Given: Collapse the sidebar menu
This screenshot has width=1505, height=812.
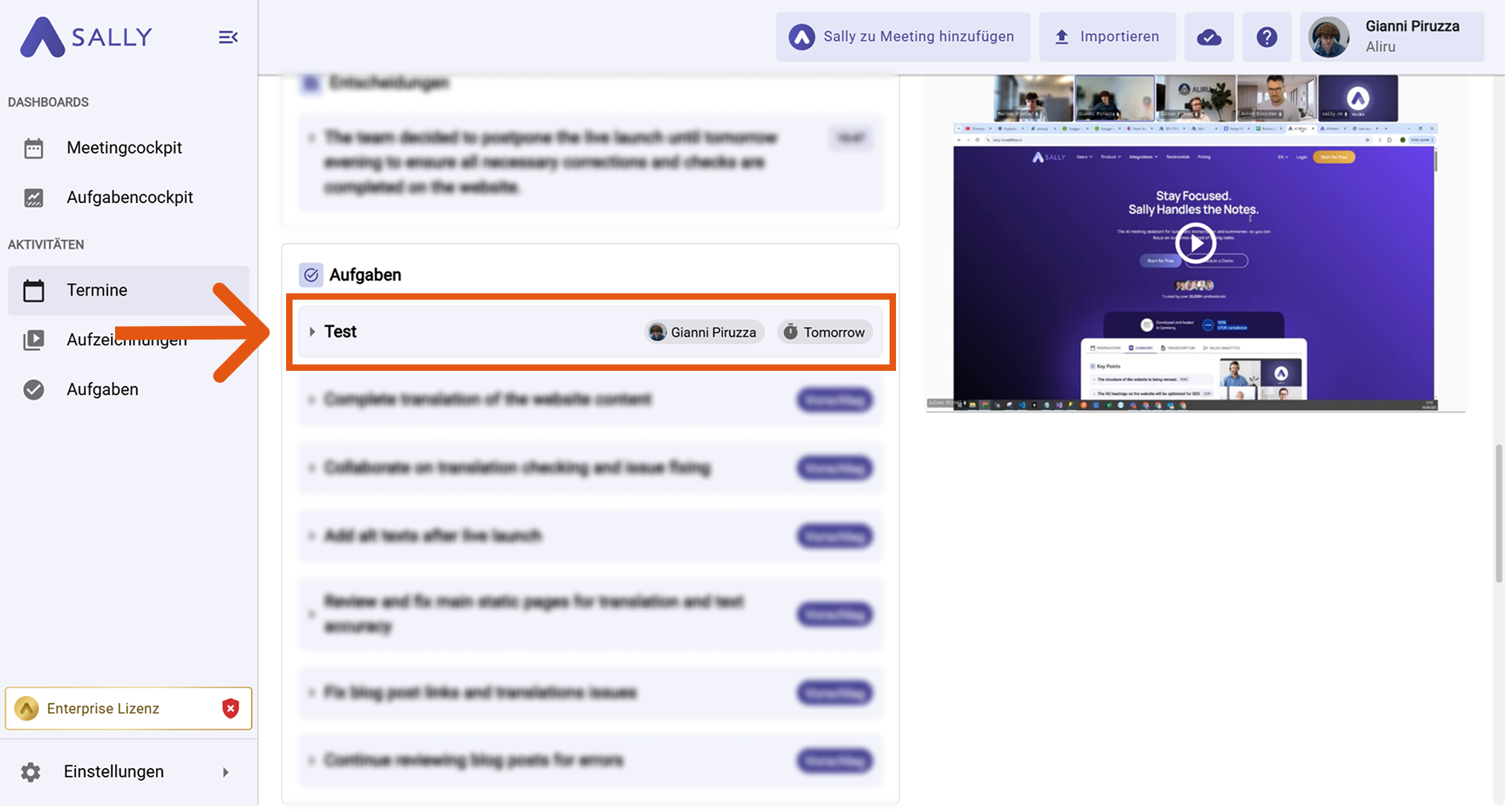Looking at the screenshot, I should coord(228,37).
